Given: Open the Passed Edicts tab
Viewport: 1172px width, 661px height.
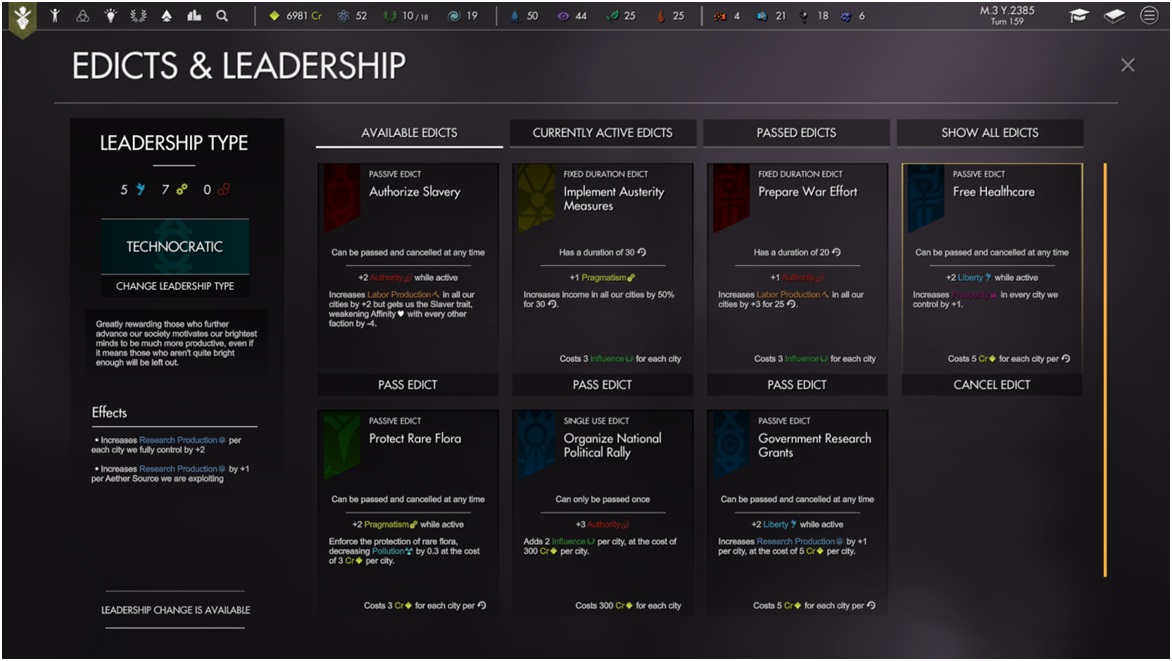Looking at the screenshot, I should [796, 133].
